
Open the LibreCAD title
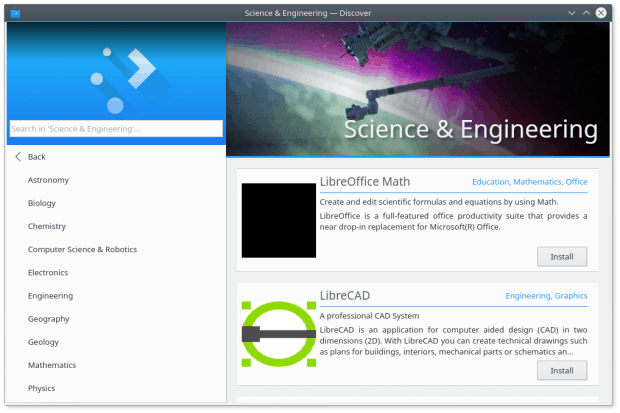[x=345, y=296]
